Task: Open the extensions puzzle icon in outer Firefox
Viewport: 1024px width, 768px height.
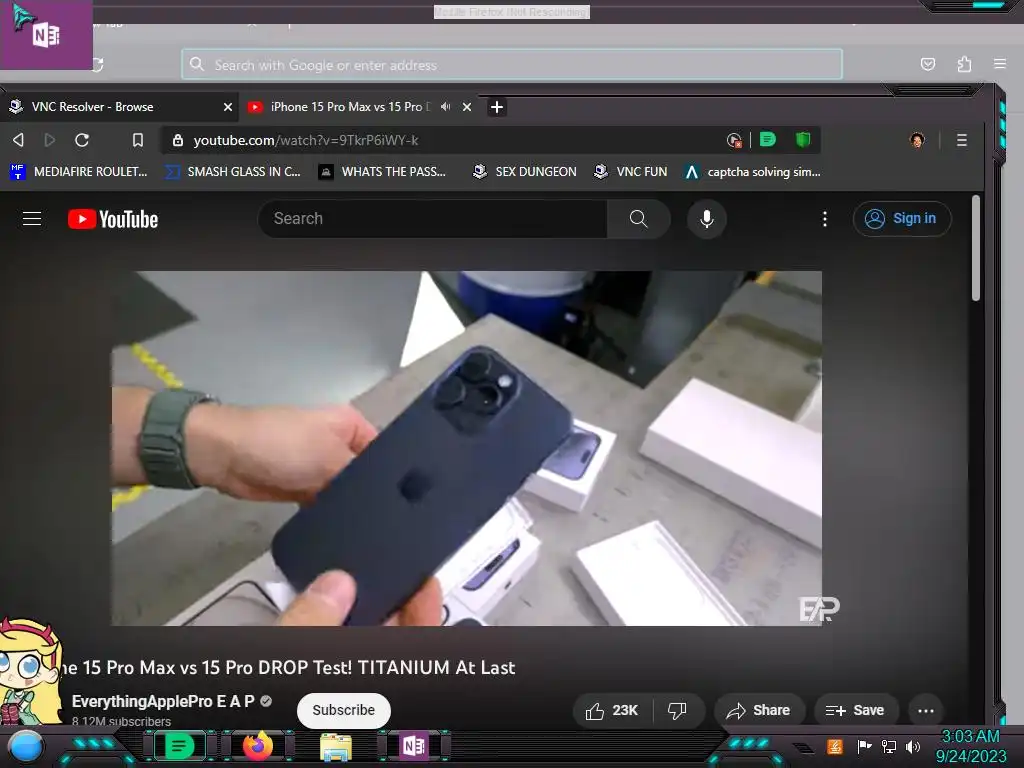Action: [x=964, y=64]
